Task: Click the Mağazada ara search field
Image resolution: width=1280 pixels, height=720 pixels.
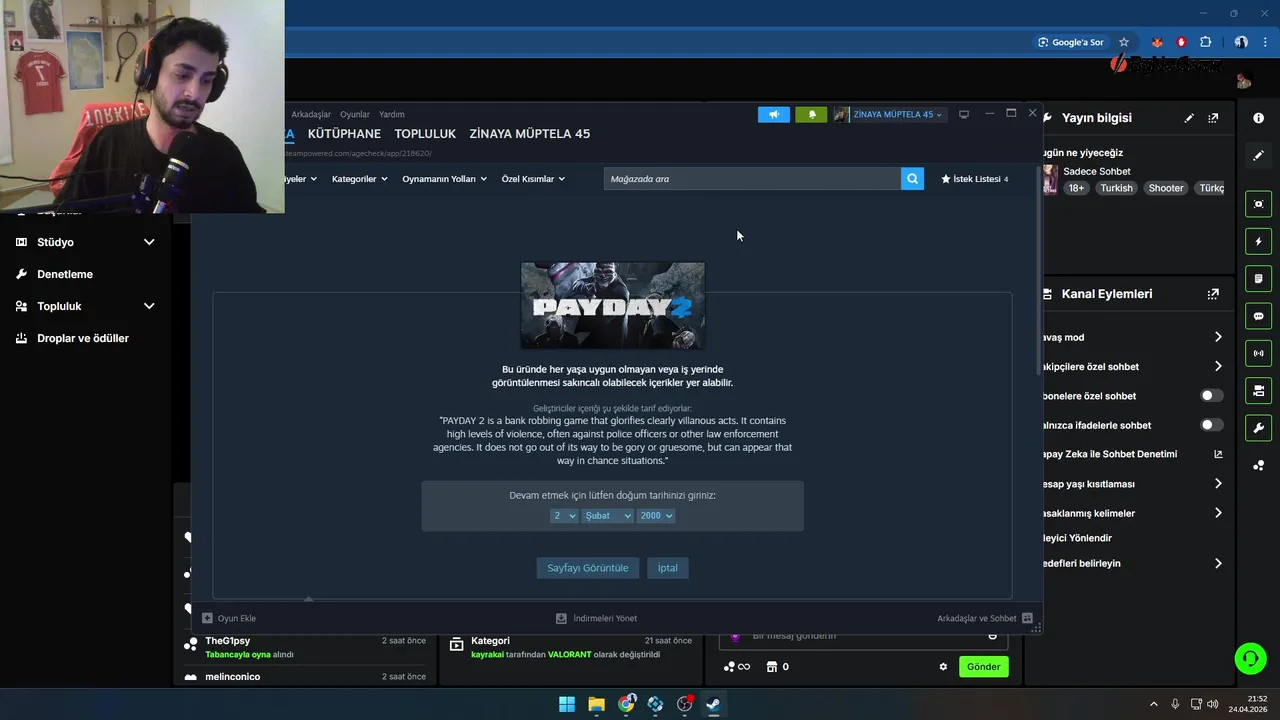Action: point(752,179)
